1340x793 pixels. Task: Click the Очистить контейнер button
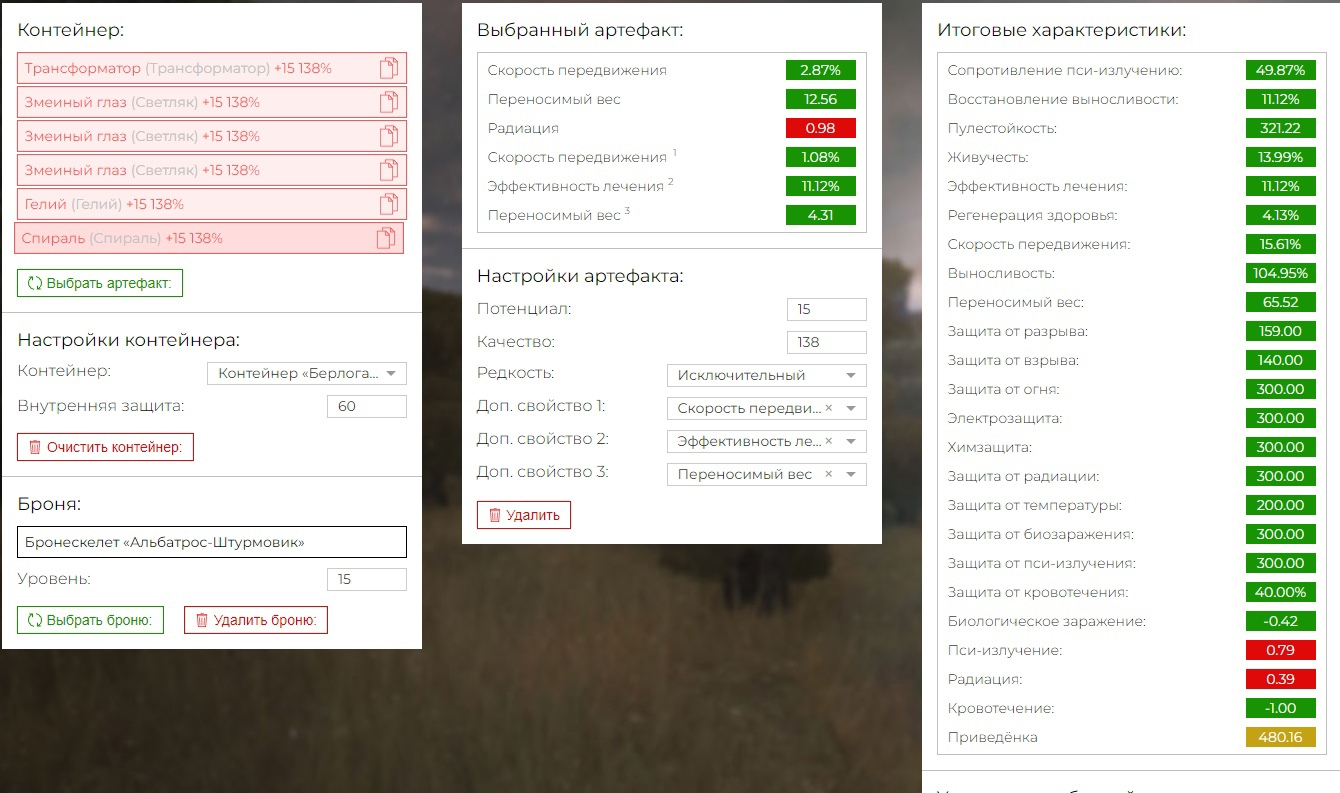coord(105,447)
